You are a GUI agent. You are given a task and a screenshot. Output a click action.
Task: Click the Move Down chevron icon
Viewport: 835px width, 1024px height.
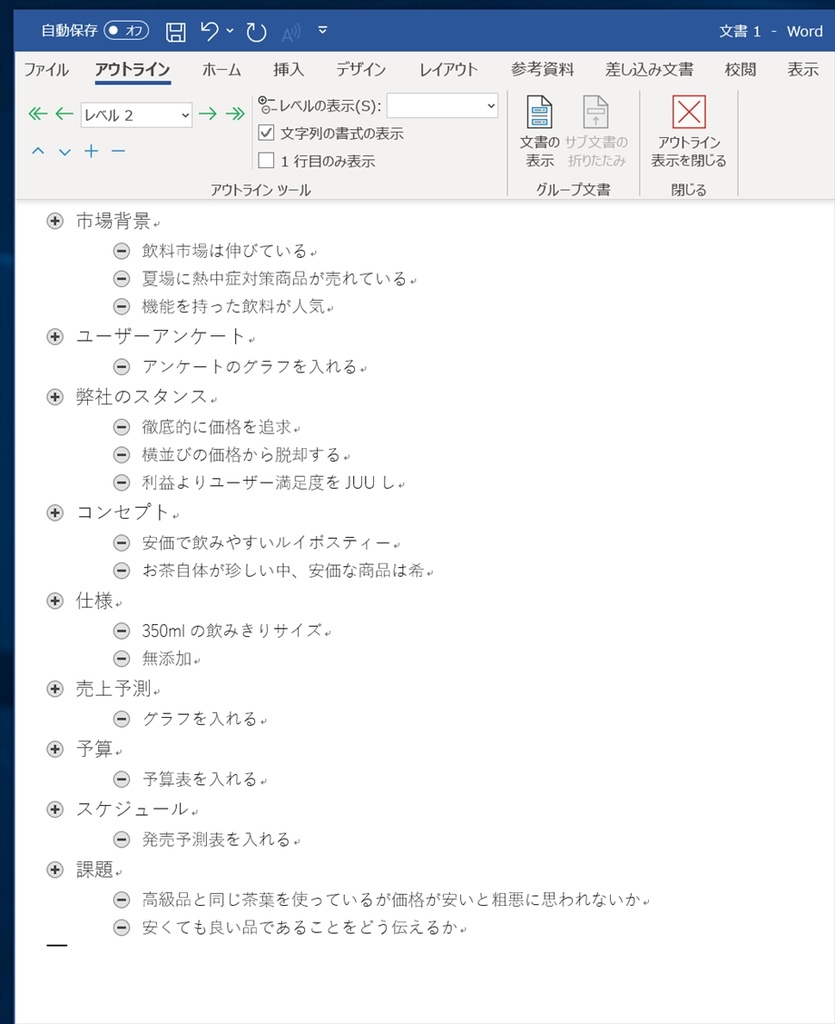tap(65, 152)
